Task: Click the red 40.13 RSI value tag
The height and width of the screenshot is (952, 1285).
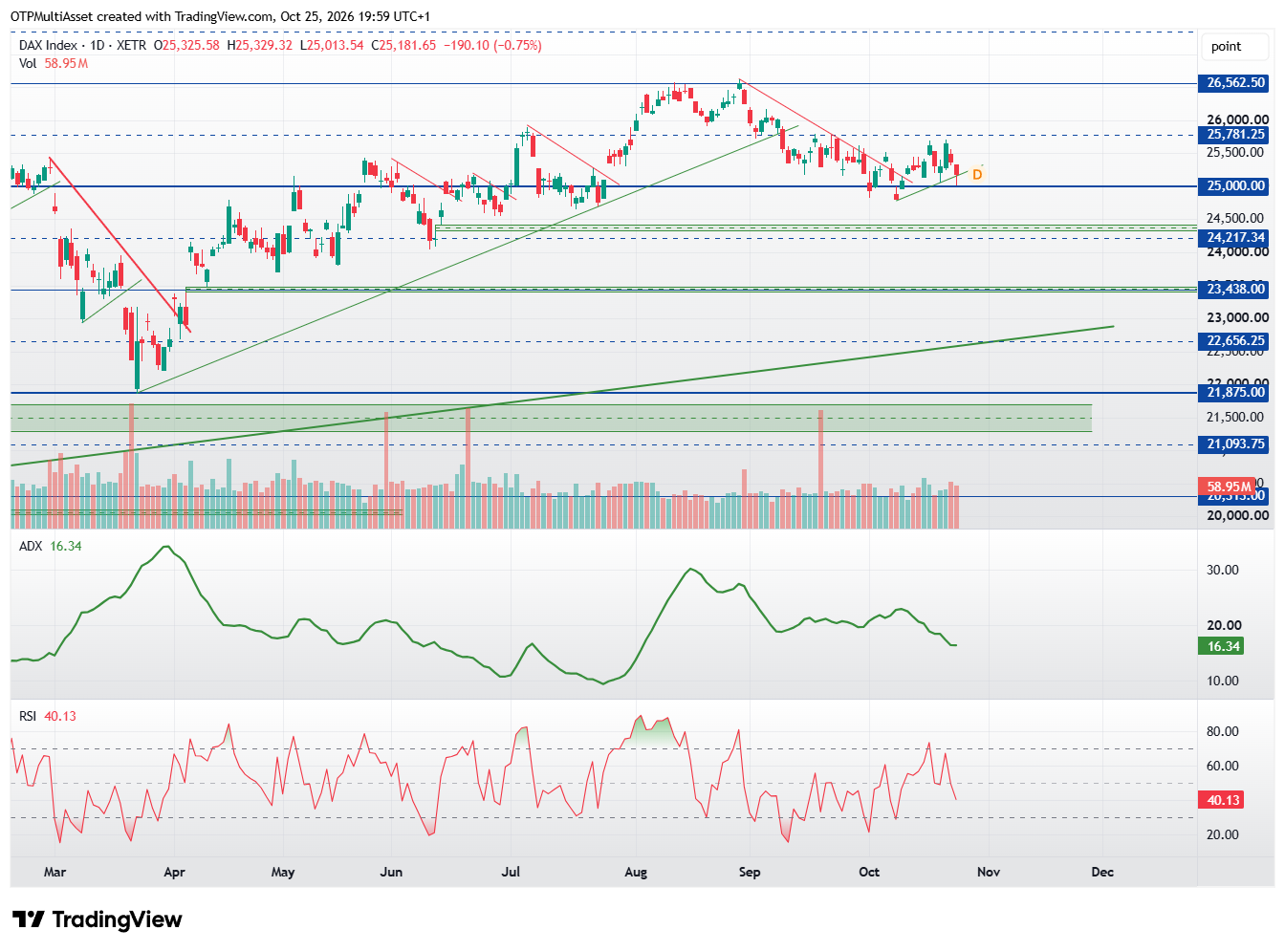Action: click(x=1223, y=800)
